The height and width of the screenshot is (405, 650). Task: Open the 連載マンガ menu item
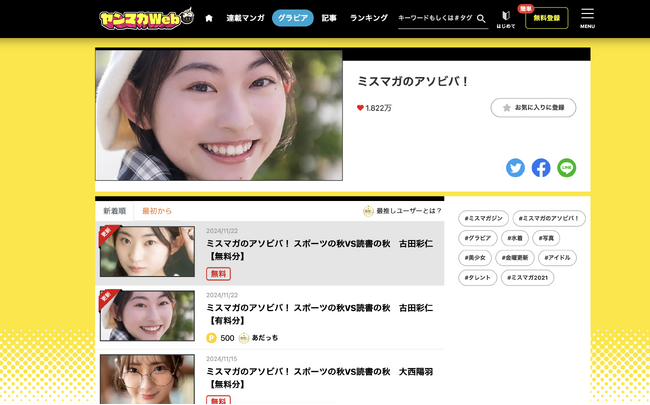(x=245, y=18)
